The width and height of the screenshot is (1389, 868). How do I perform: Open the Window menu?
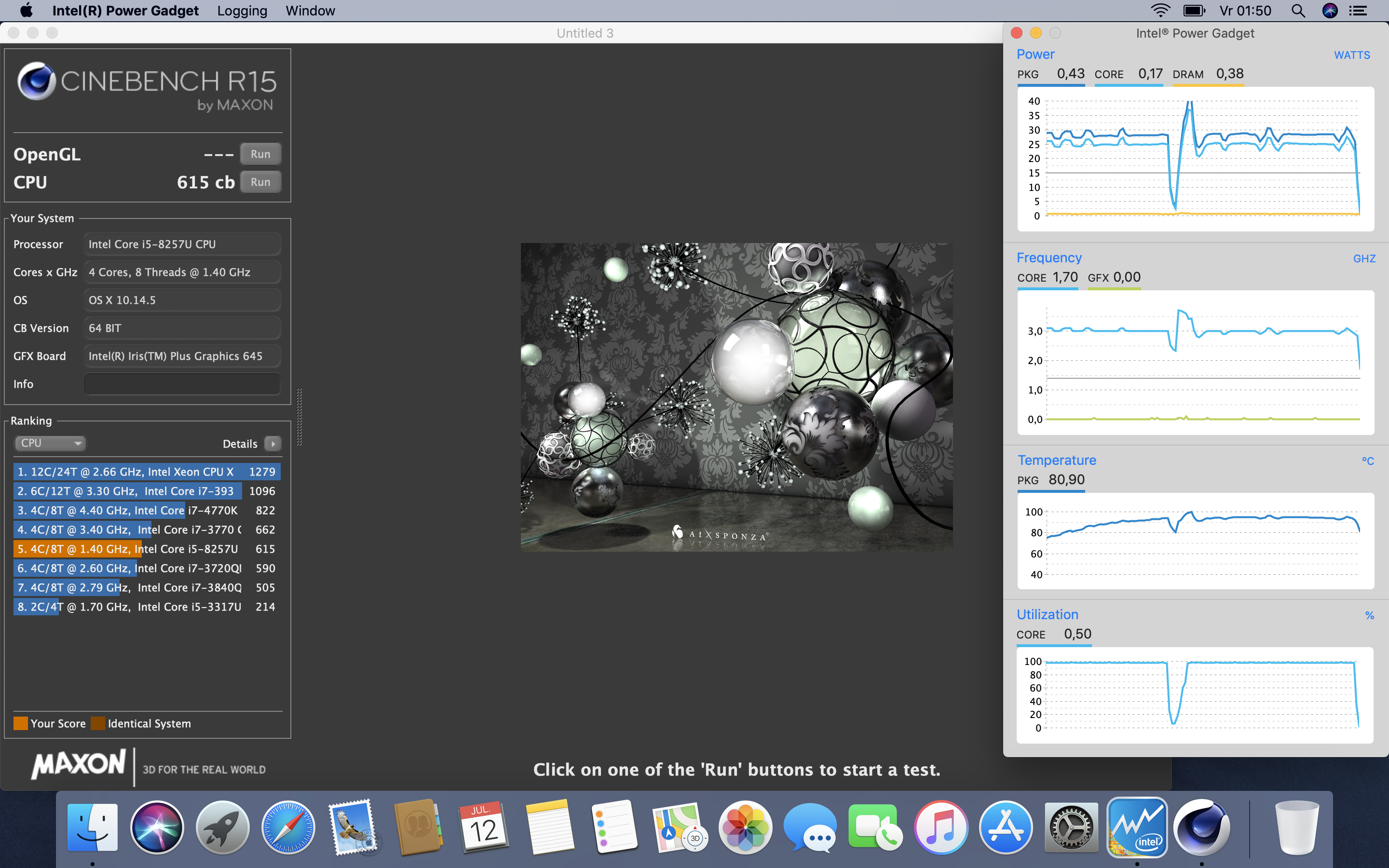[310, 11]
